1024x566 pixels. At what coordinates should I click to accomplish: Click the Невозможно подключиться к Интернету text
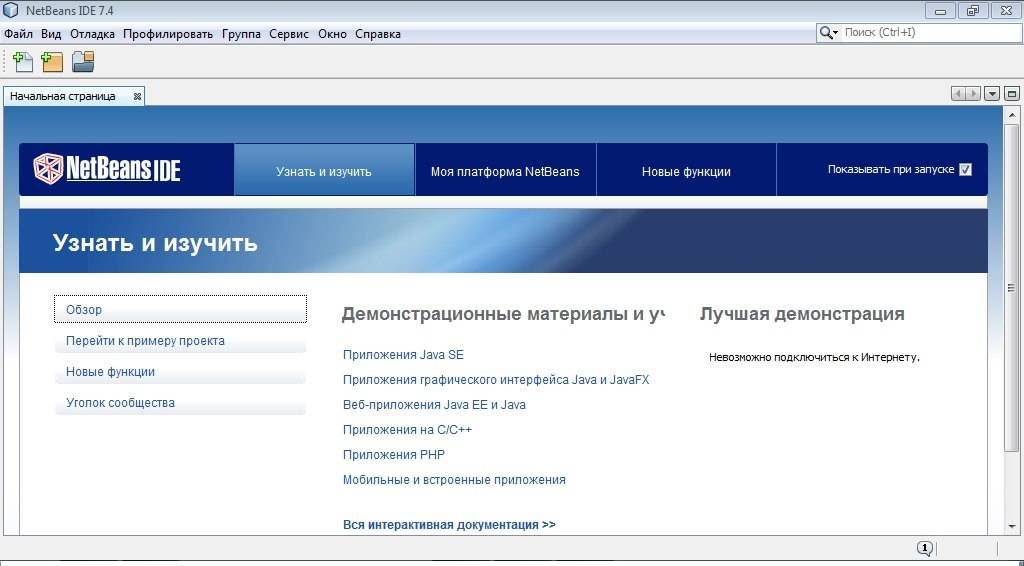coord(814,357)
